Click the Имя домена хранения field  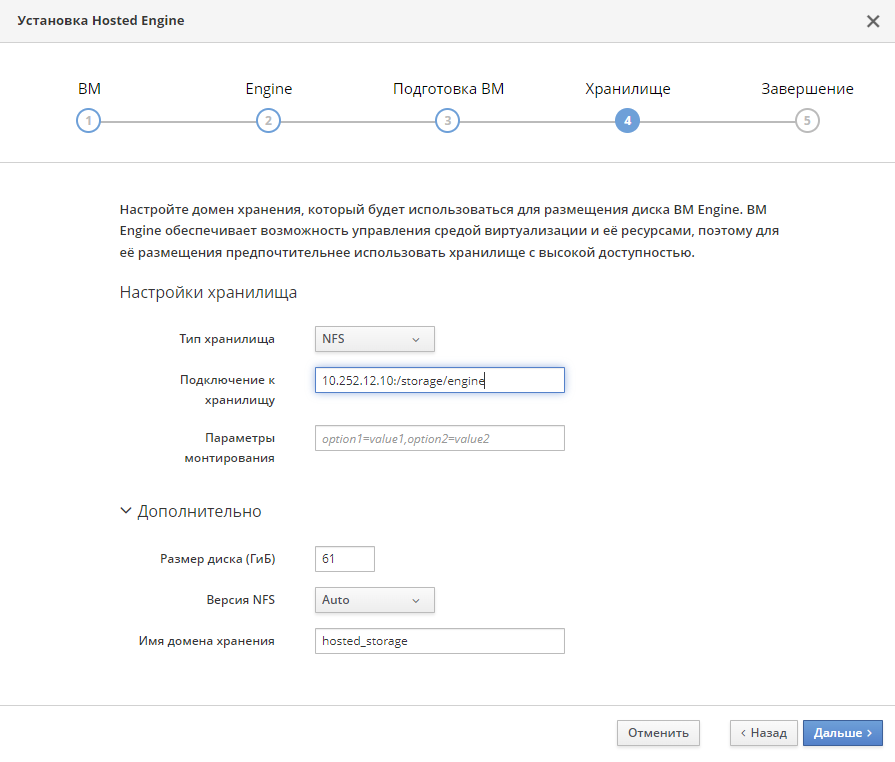[440, 641]
